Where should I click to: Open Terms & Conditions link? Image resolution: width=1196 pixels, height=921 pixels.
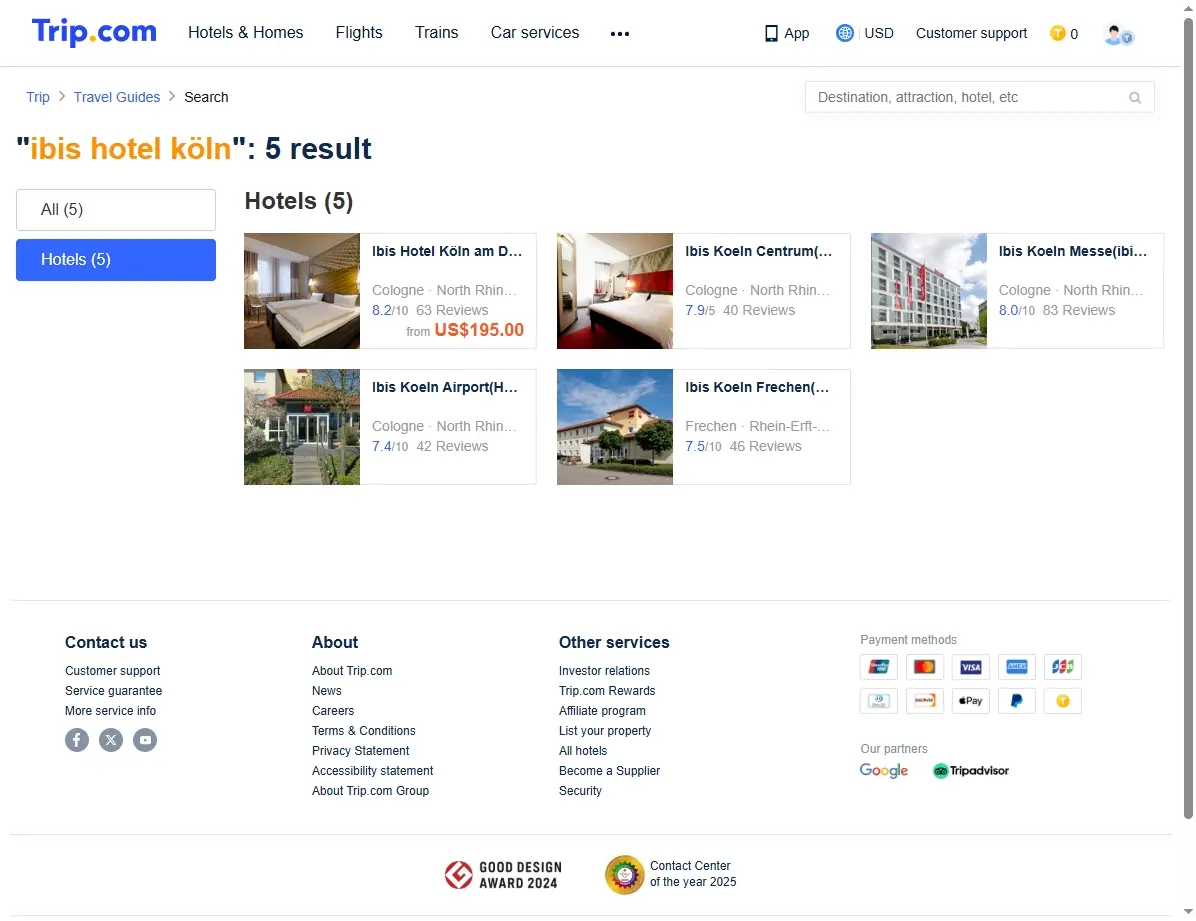pos(363,731)
